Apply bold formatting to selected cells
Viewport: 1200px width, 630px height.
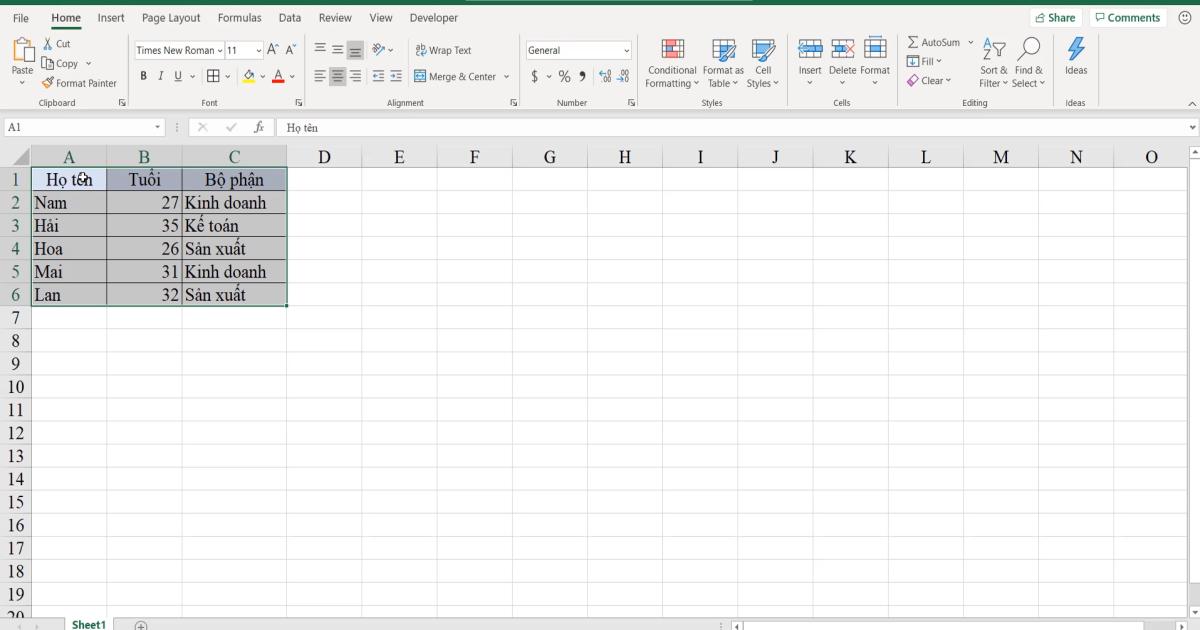pos(144,75)
